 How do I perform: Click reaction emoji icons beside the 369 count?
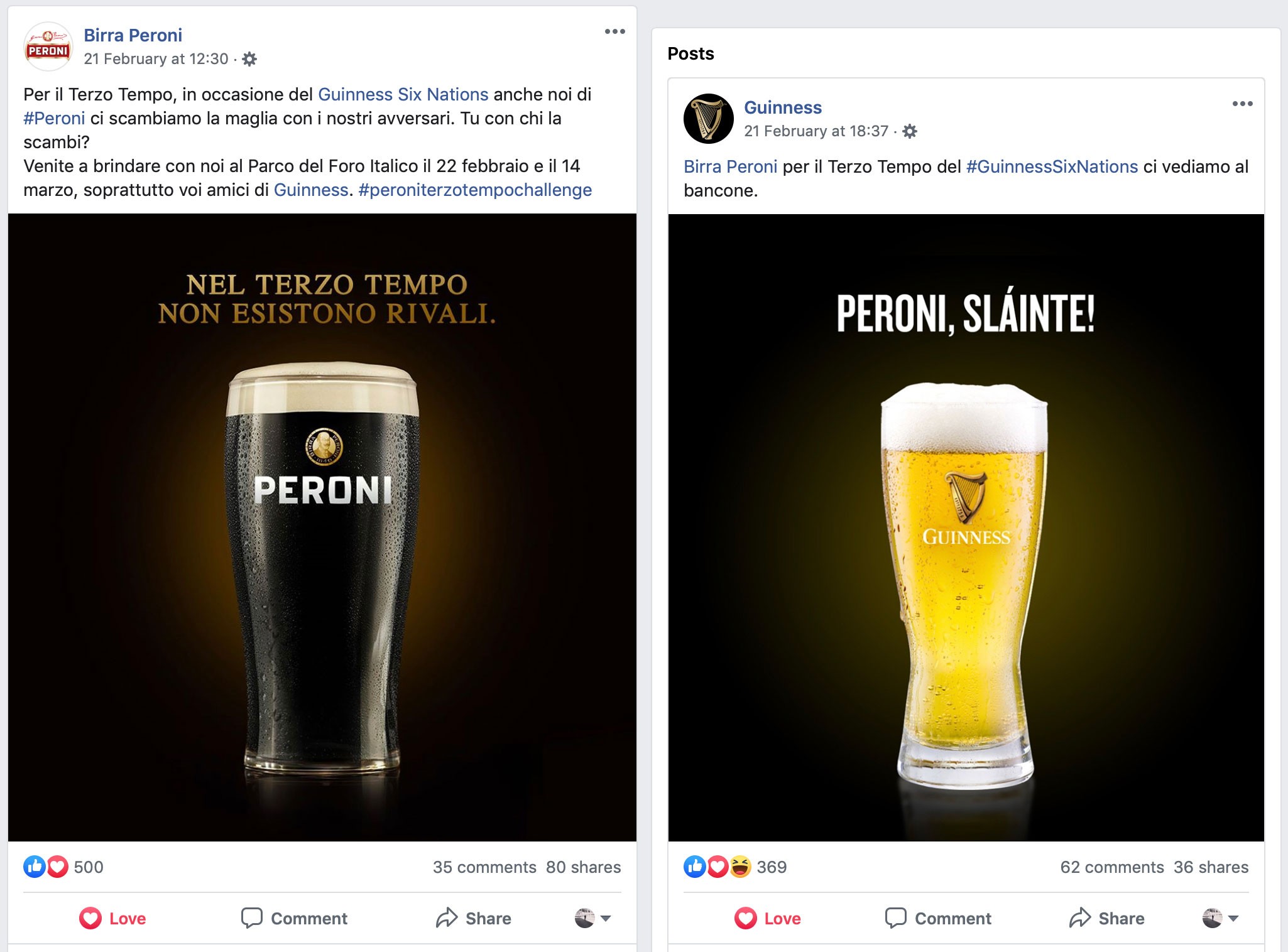click(x=717, y=867)
